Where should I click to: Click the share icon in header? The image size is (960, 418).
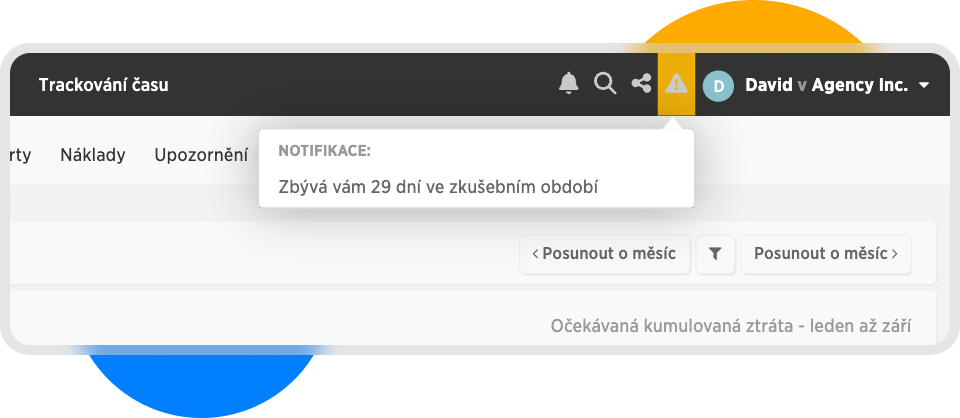(x=641, y=84)
